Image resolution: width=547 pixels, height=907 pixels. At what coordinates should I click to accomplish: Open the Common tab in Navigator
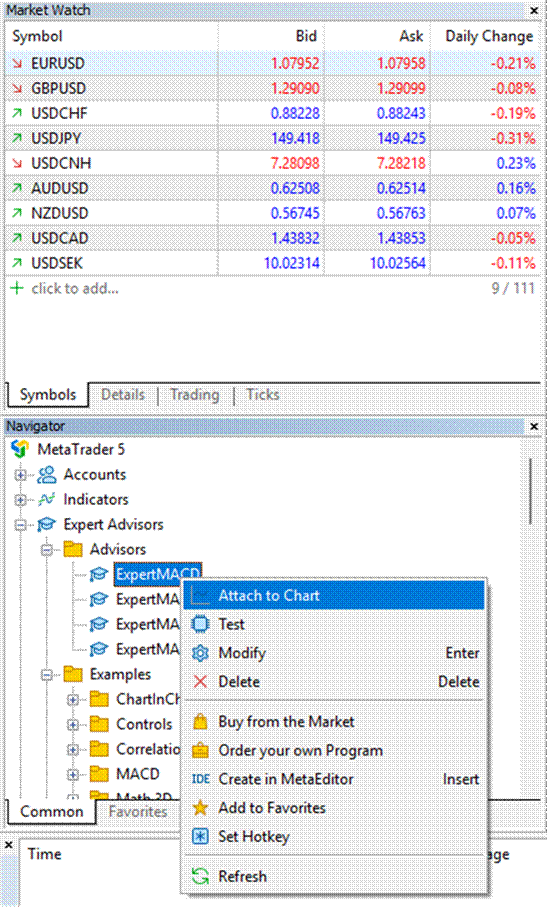coord(51,812)
